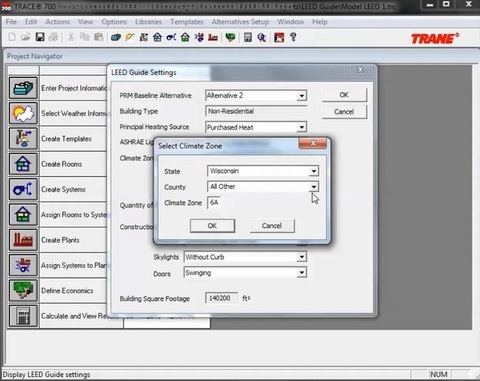Click the help question mark toolbar icon

click(293, 37)
